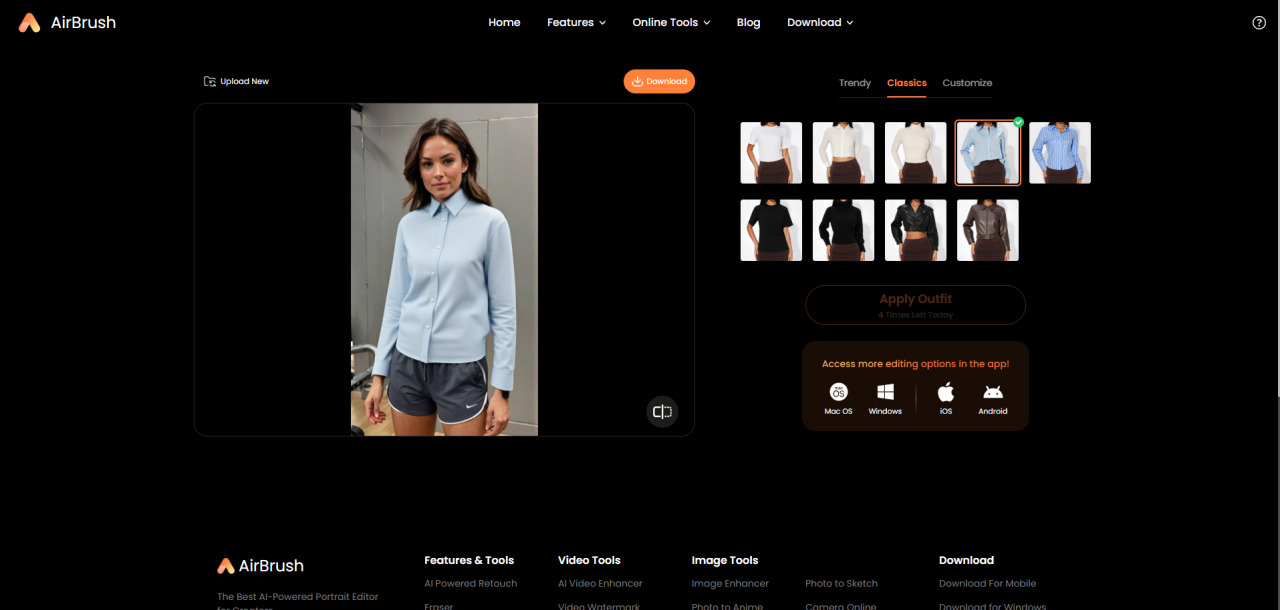
Task: Expand the Download dropdown in navbar
Action: 820,22
